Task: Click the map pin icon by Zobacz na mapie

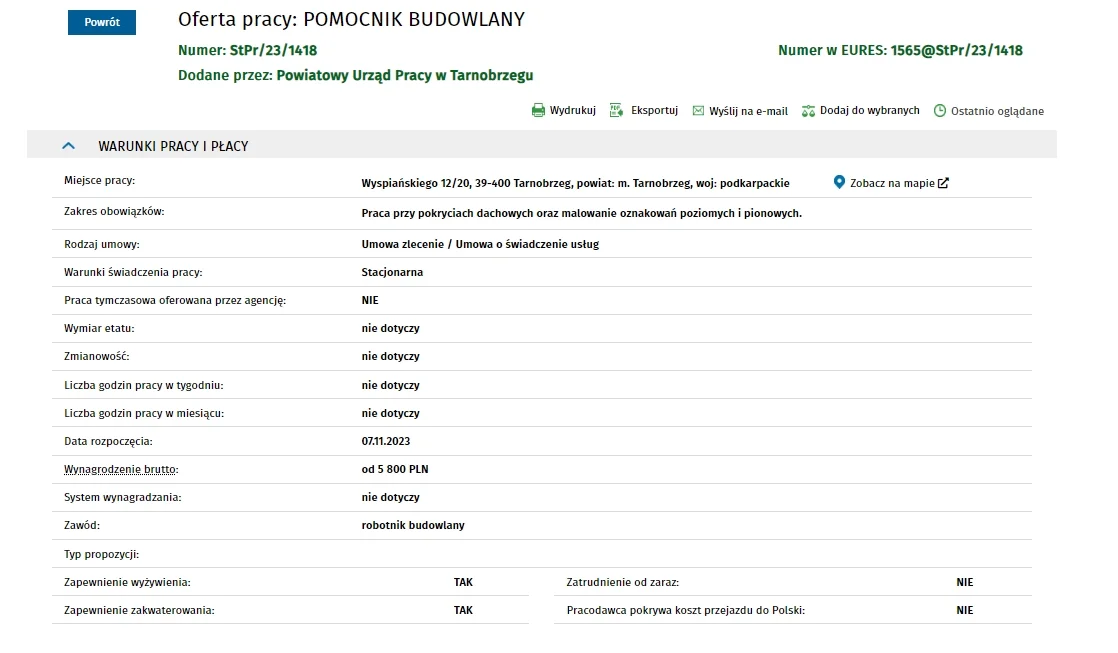Action: tap(839, 182)
